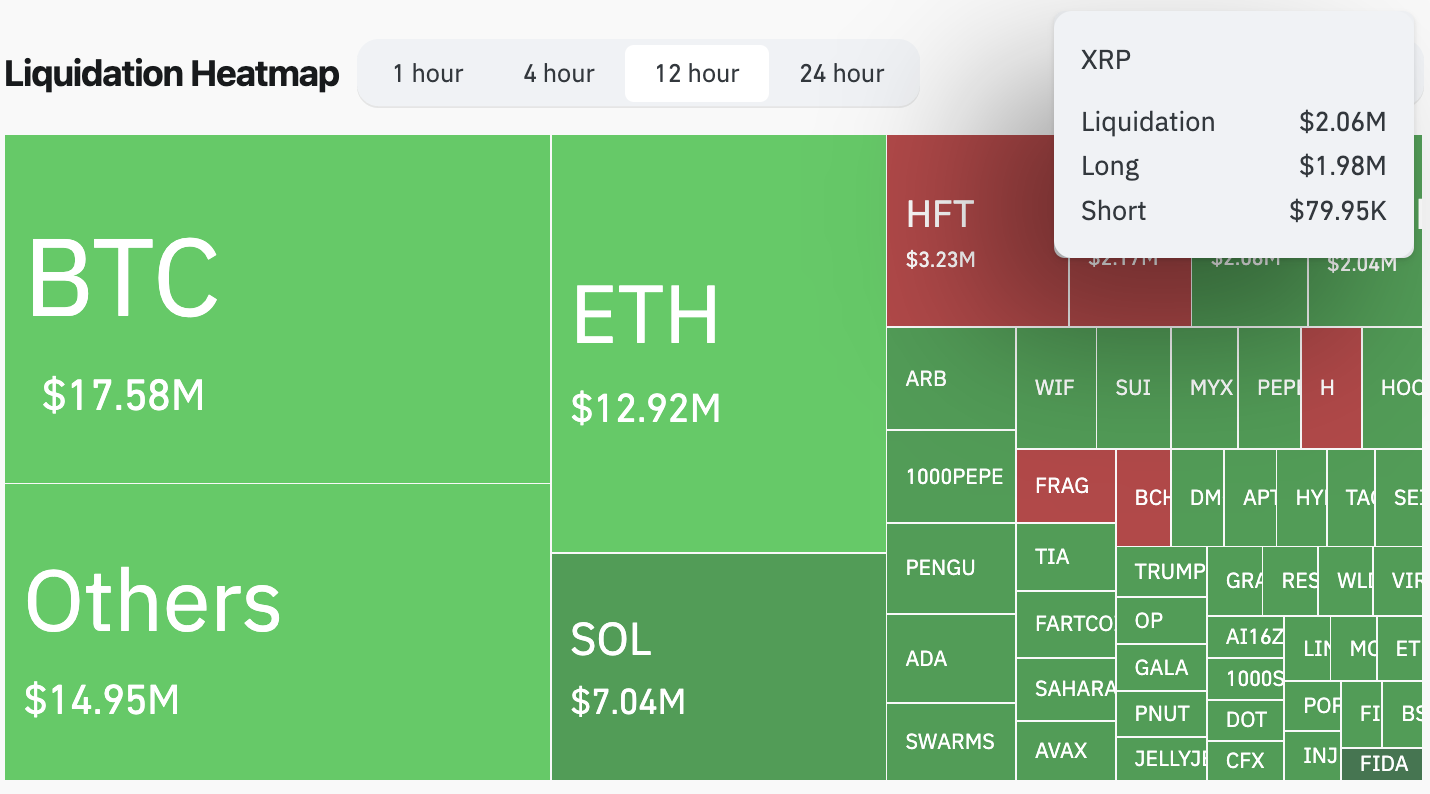Select the TIA tile
The height and width of the screenshot is (794, 1430).
(1065, 556)
